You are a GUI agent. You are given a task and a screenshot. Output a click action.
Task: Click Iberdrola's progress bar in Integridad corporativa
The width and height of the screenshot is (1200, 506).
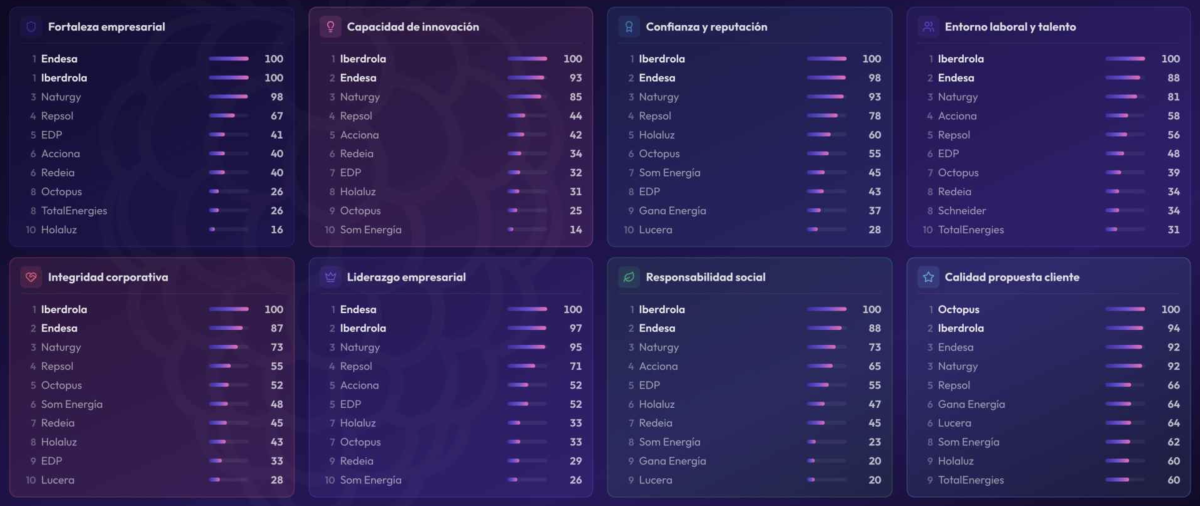228,310
